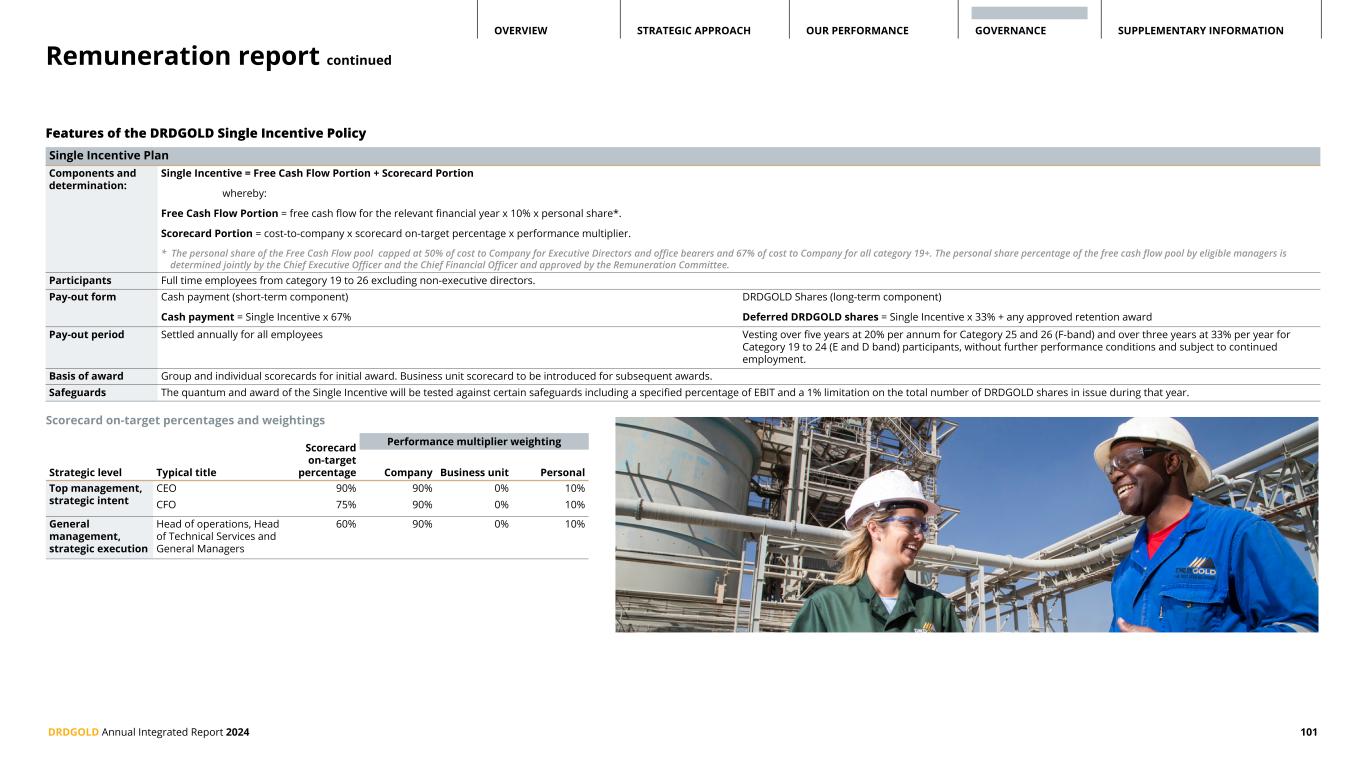The width and height of the screenshot is (1365, 767).
Task: Click the page number 101
Action: click(x=1308, y=732)
